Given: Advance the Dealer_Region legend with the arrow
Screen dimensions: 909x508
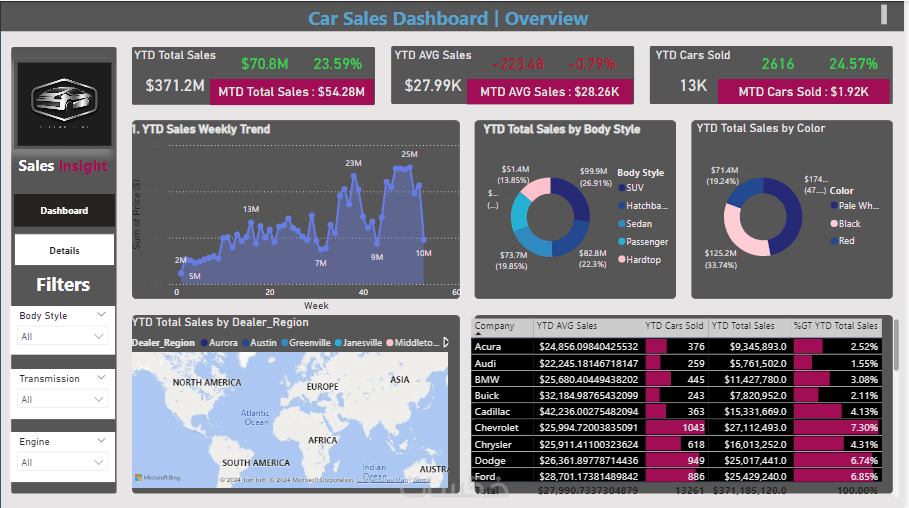Looking at the screenshot, I should (446, 342).
